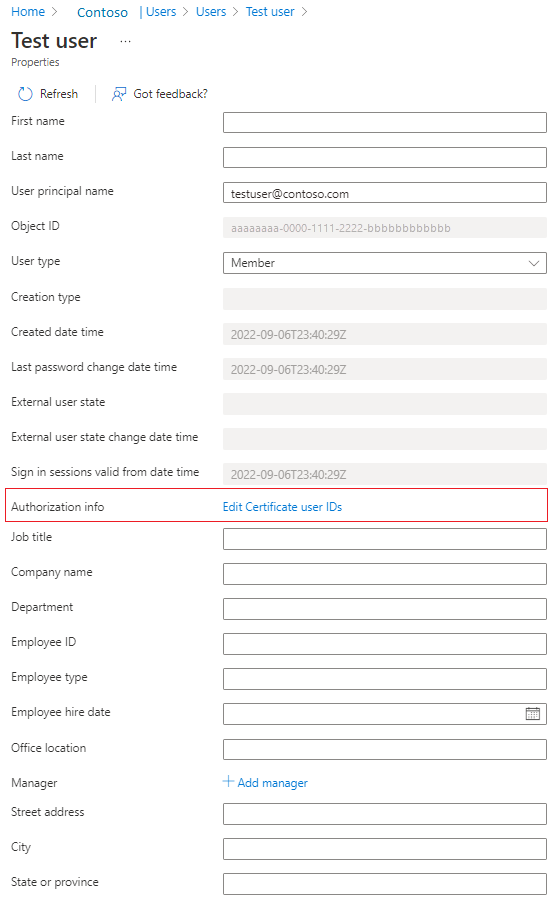554x900 pixels.
Task: Open the Member user type combo box
Action: tap(385, 263)
